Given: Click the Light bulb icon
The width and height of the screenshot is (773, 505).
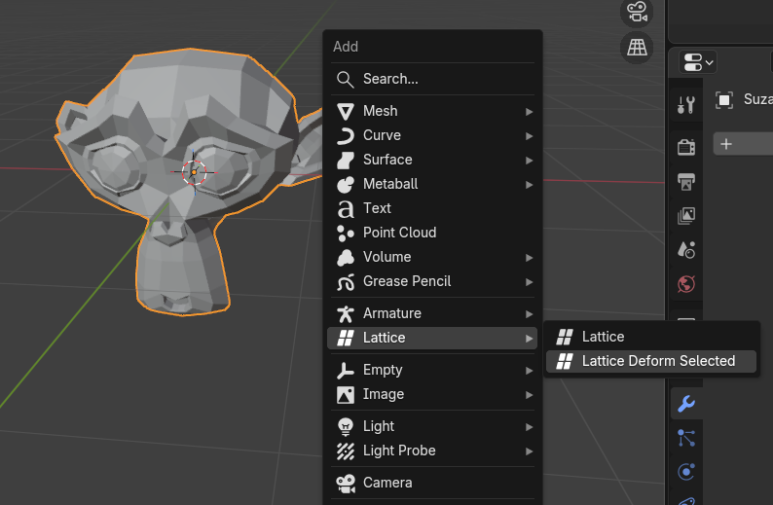Looking at the screenshot, I should tap(345, 427).
